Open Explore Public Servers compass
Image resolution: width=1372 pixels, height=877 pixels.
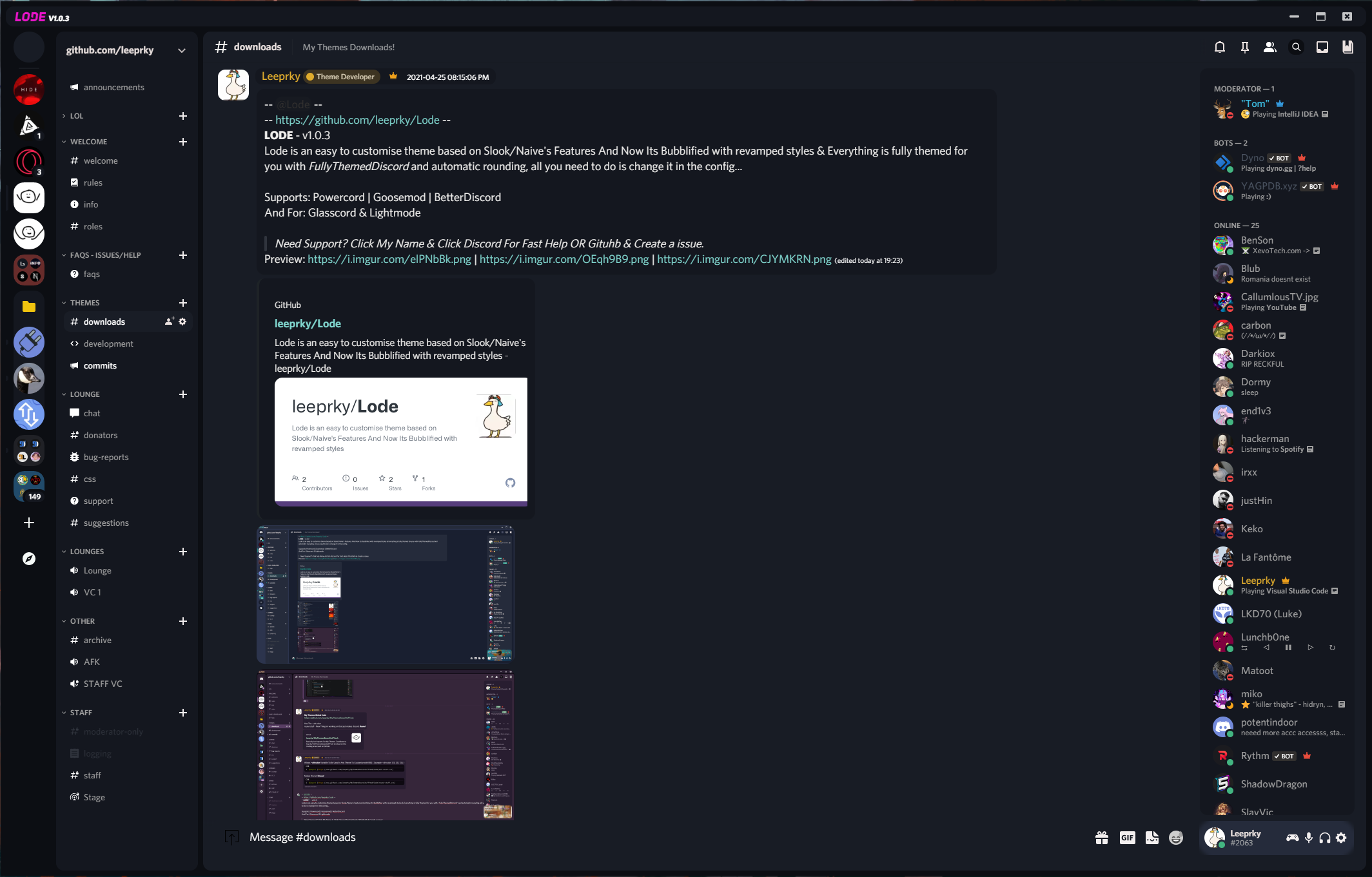(29, 559)
